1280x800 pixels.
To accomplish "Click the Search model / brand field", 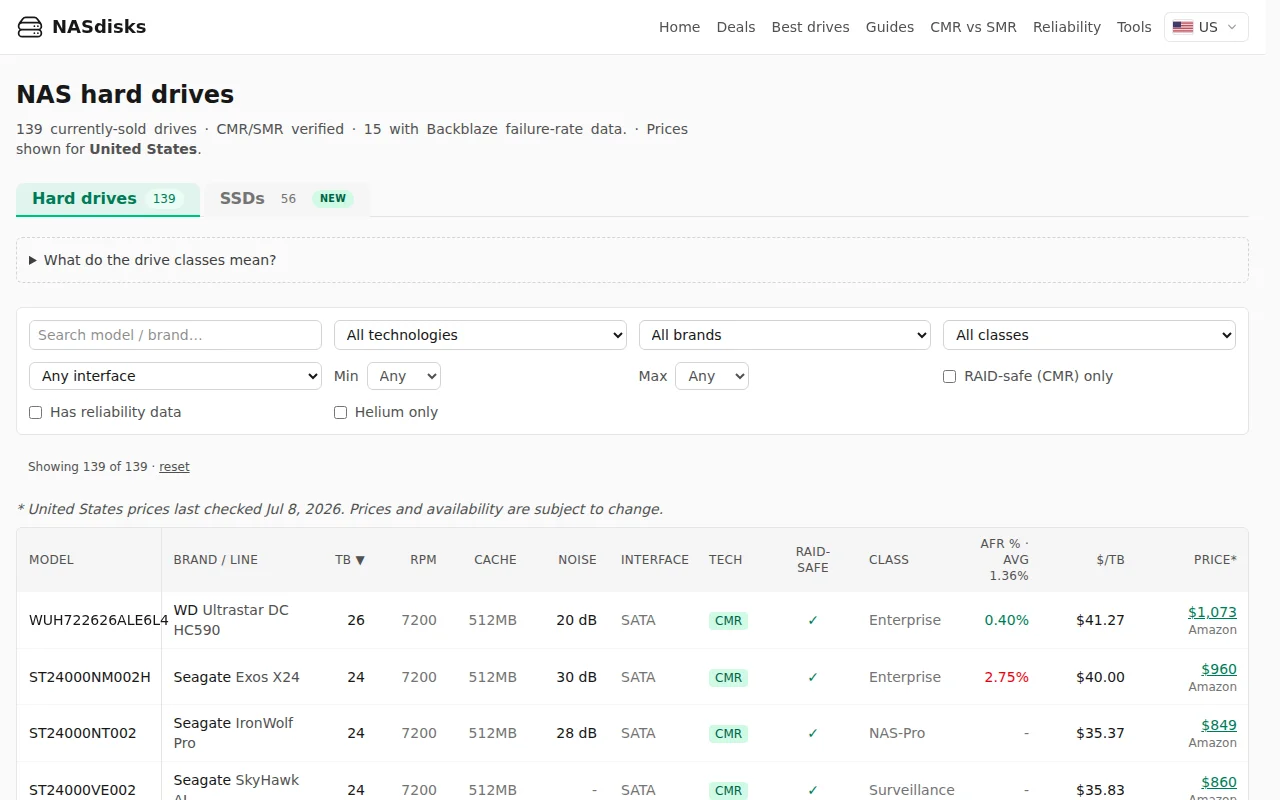I will [175, 335].
